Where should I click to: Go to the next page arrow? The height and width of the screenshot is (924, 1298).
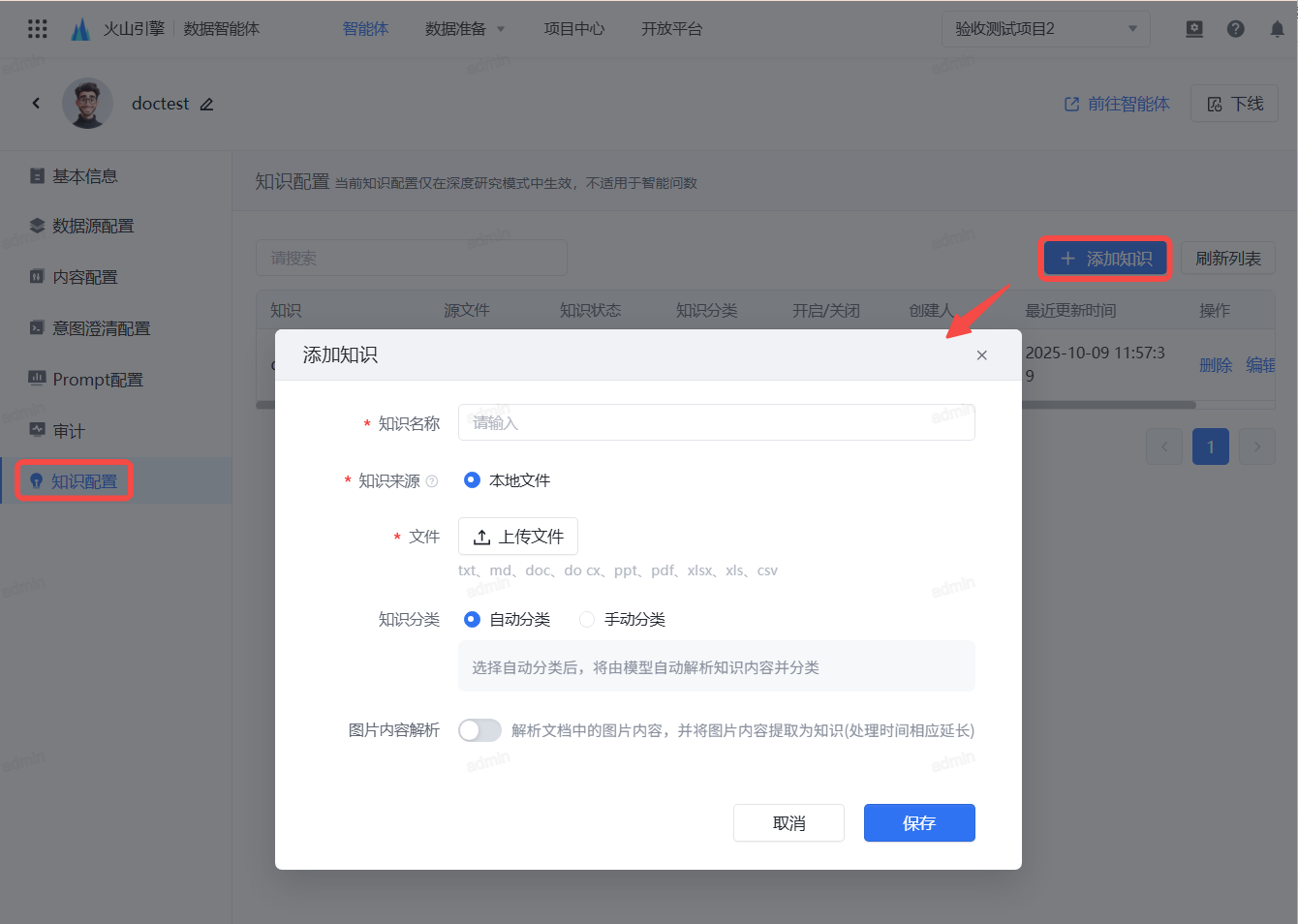[1257, 447]
